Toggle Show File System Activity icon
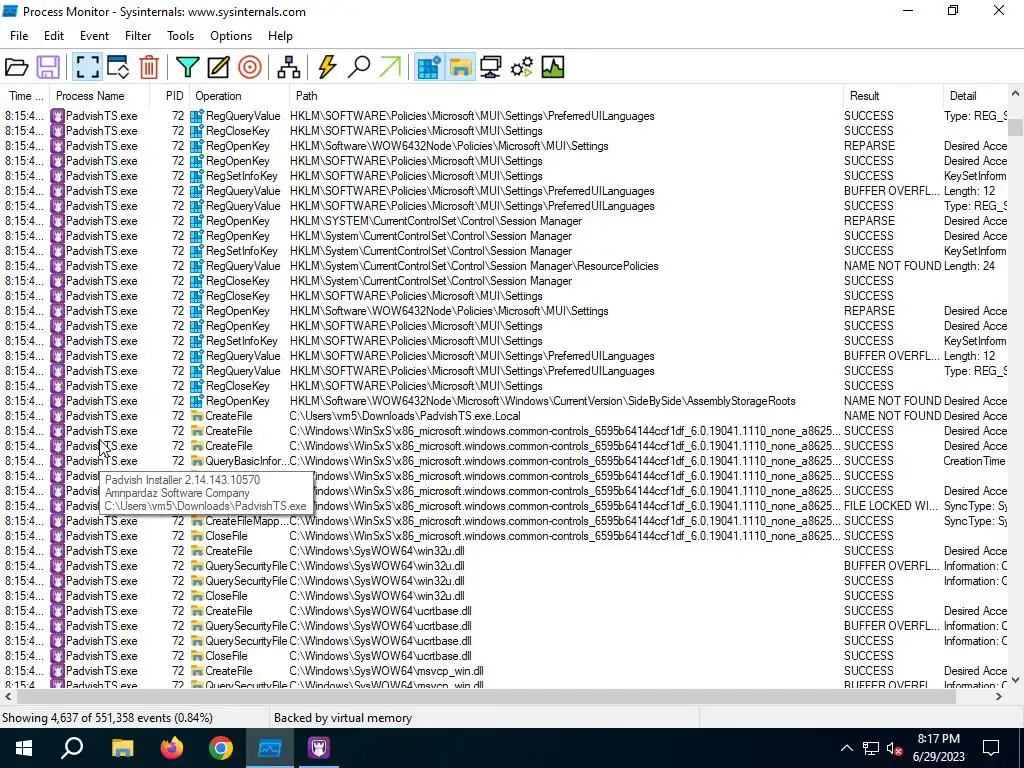1024x768 pixels. pyautogui.click(x=460, y=67)
